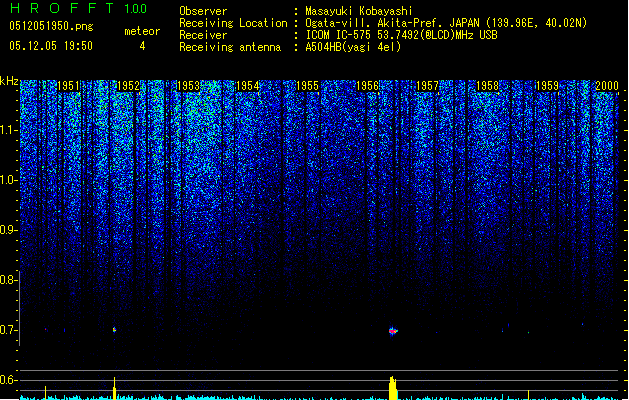Click the meteor count value 4
This screenshot has width=629, height=400.
pyautogui.click(x=142, y=46)
